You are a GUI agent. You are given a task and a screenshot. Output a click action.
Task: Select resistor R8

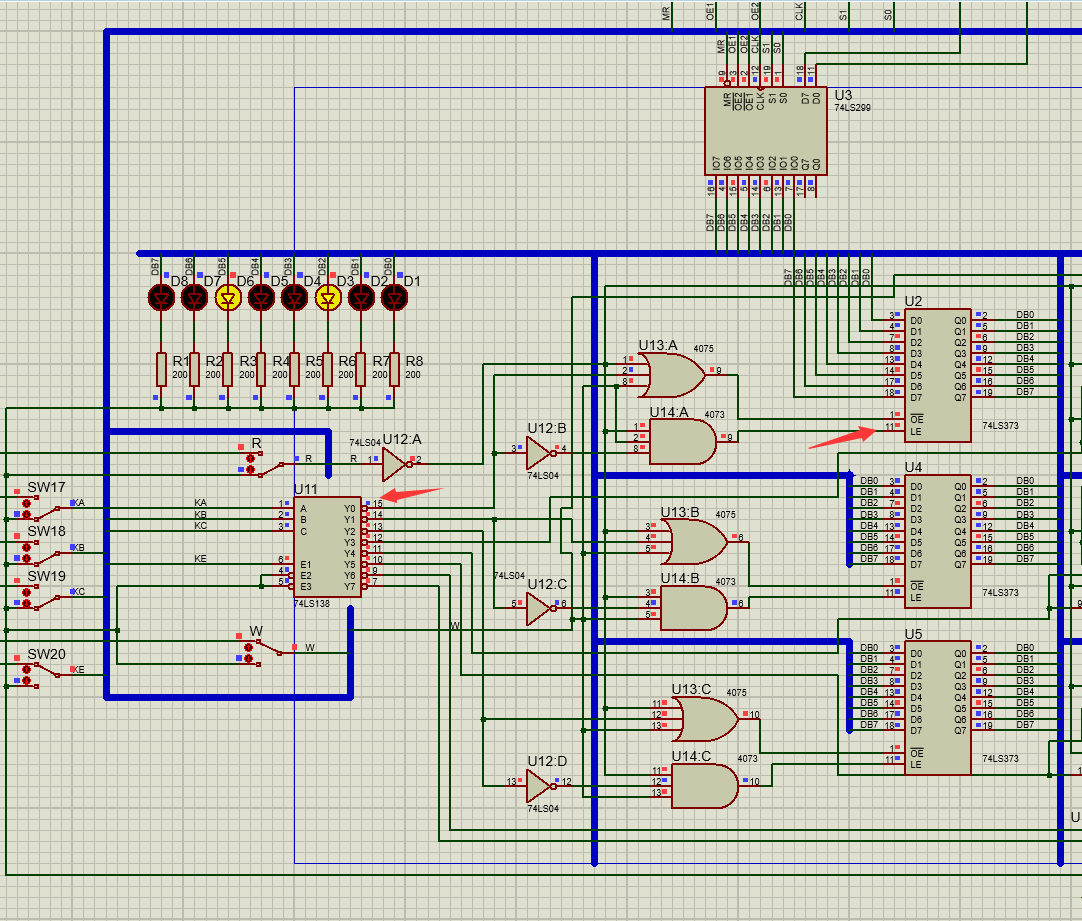[x=394, y=370]
